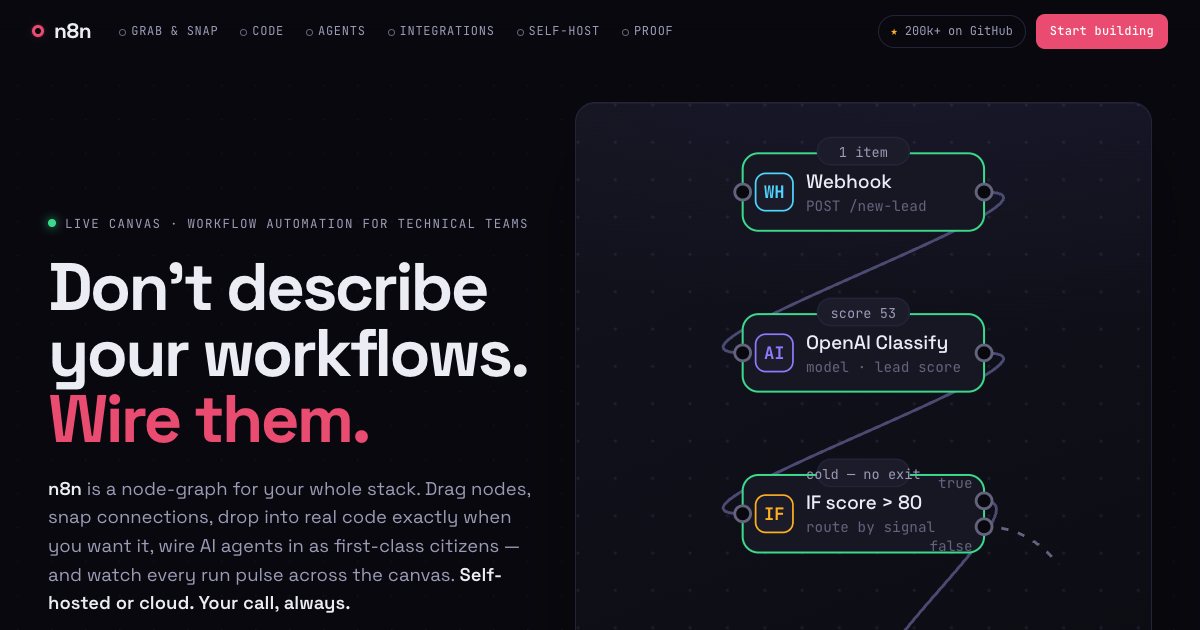This screenshot has height=630, width=1200.
Task: Open the Self-Host nav link
Action: (x=558, y=31)
